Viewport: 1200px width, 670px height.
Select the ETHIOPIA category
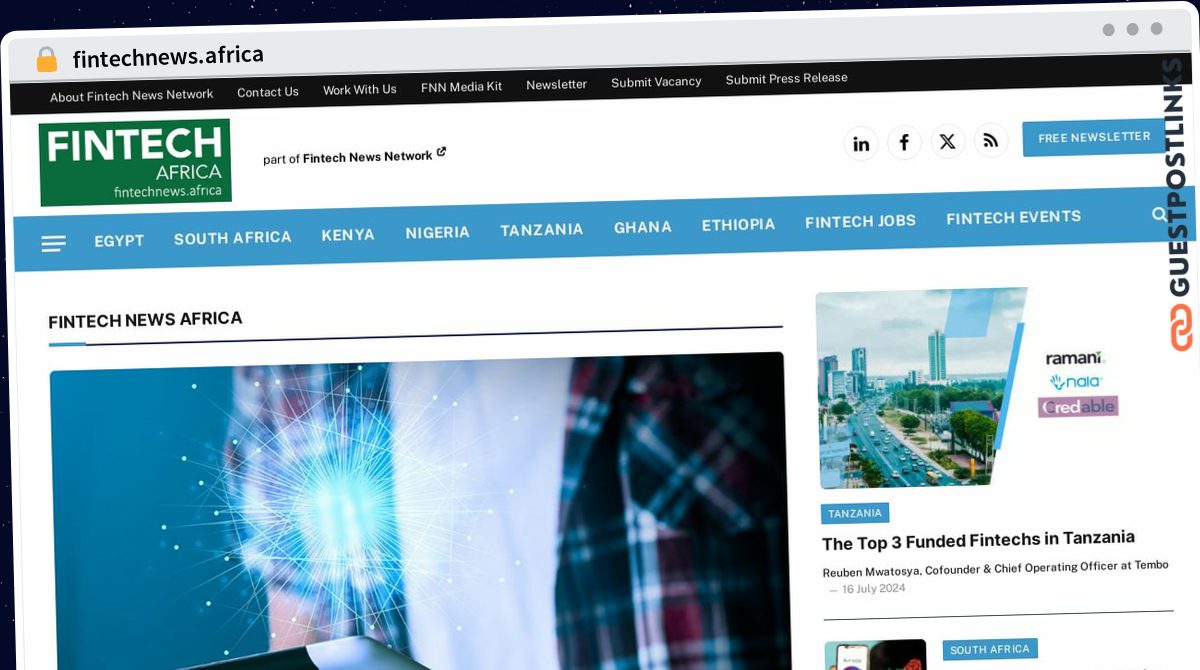click(738, 225)
